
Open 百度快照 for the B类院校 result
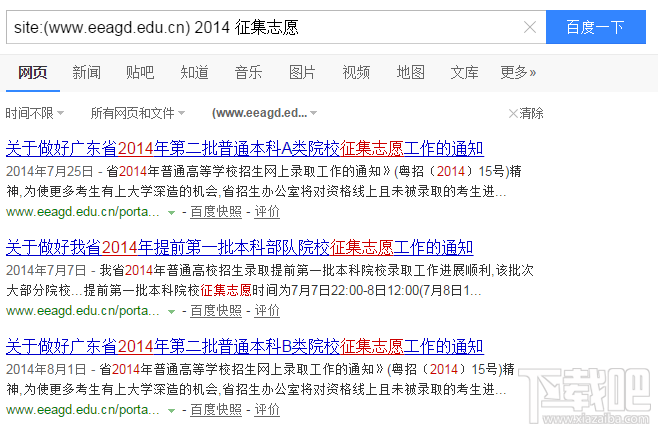[x=216, y=410]
